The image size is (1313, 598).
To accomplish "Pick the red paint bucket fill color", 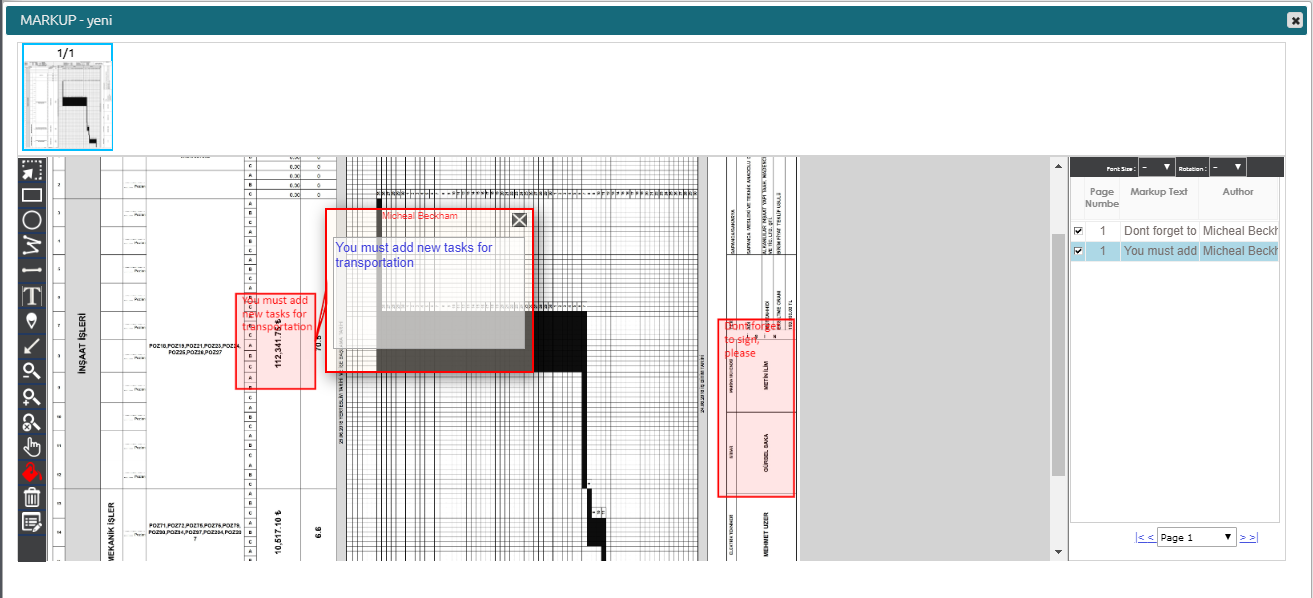I will 31,471.
